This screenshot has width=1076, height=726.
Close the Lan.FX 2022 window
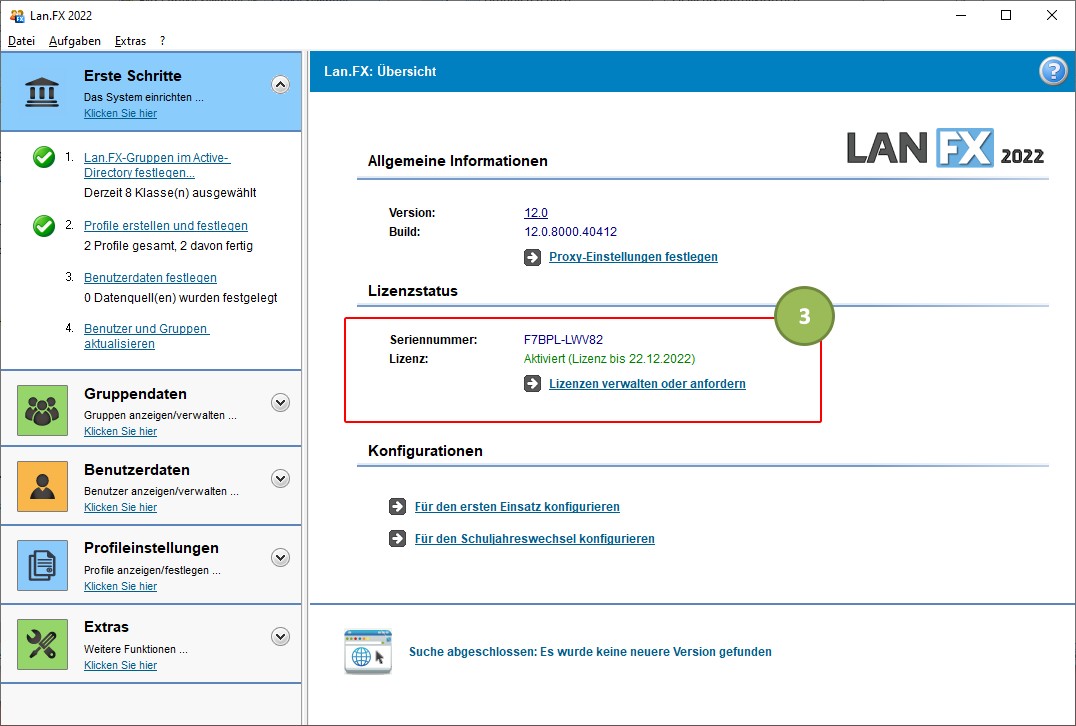(x=1051, y=15)
